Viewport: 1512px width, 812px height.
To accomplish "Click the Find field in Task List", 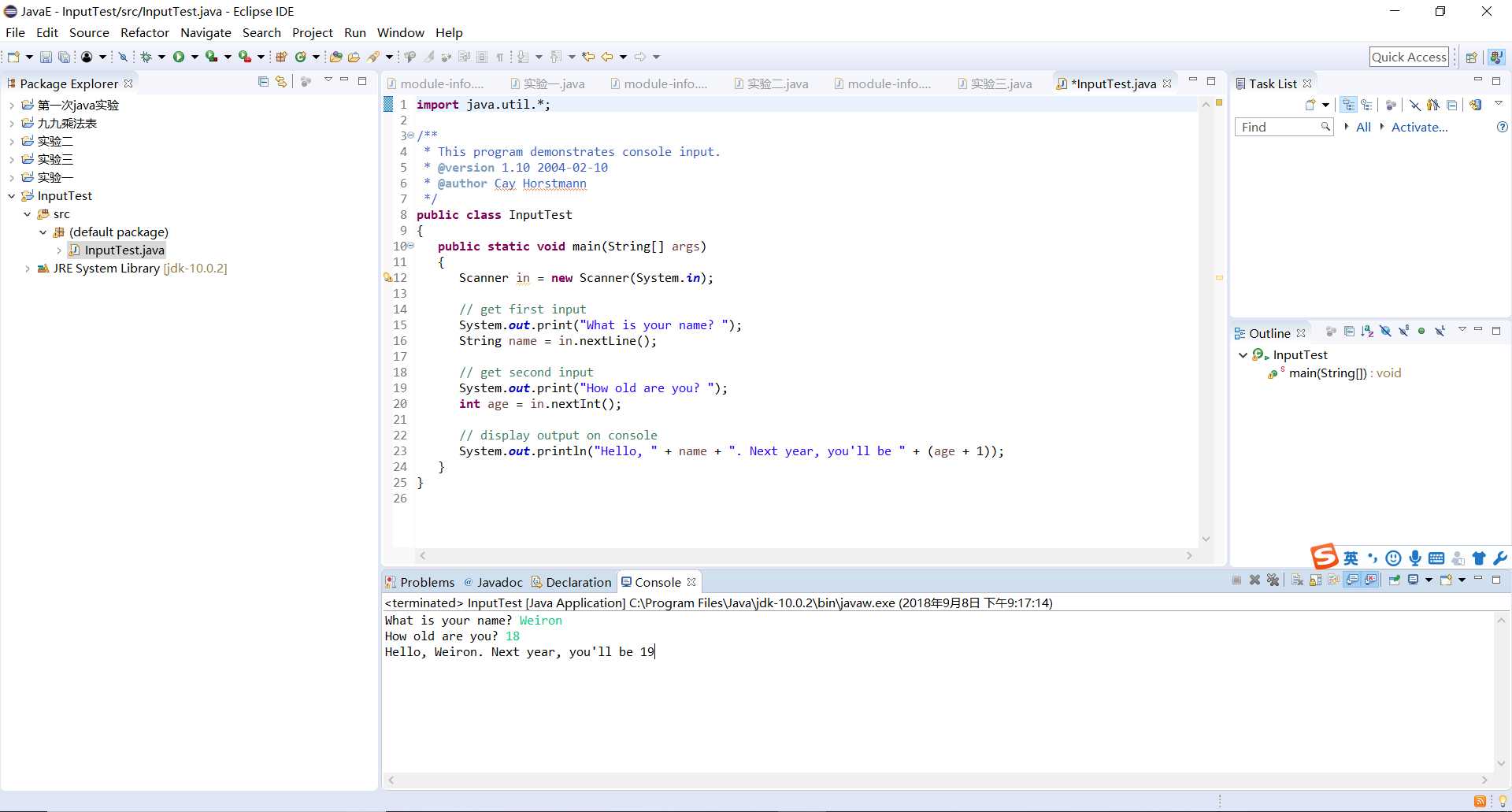I will pos(1284,127).
